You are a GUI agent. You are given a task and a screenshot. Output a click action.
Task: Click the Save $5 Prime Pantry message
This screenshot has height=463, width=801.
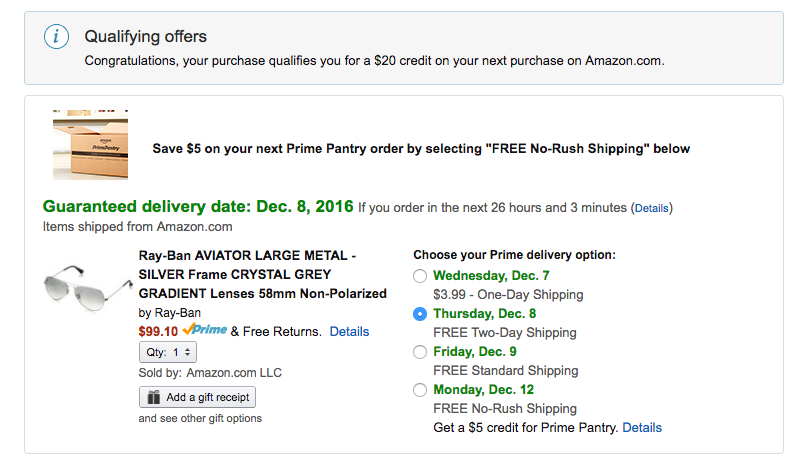coord(421,149)
